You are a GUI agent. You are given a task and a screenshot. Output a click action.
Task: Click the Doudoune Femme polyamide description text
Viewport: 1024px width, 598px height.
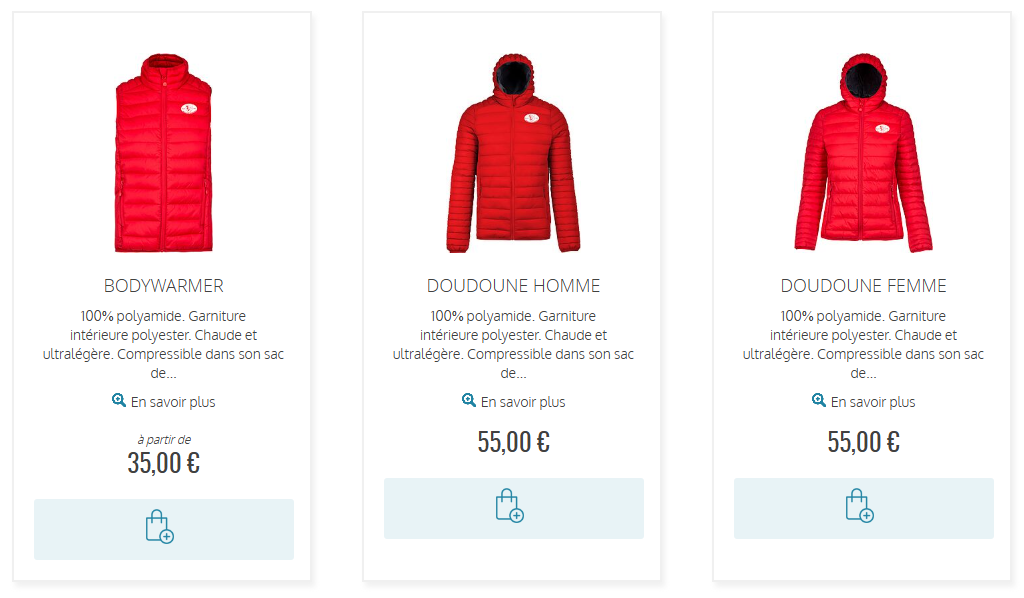863,345
